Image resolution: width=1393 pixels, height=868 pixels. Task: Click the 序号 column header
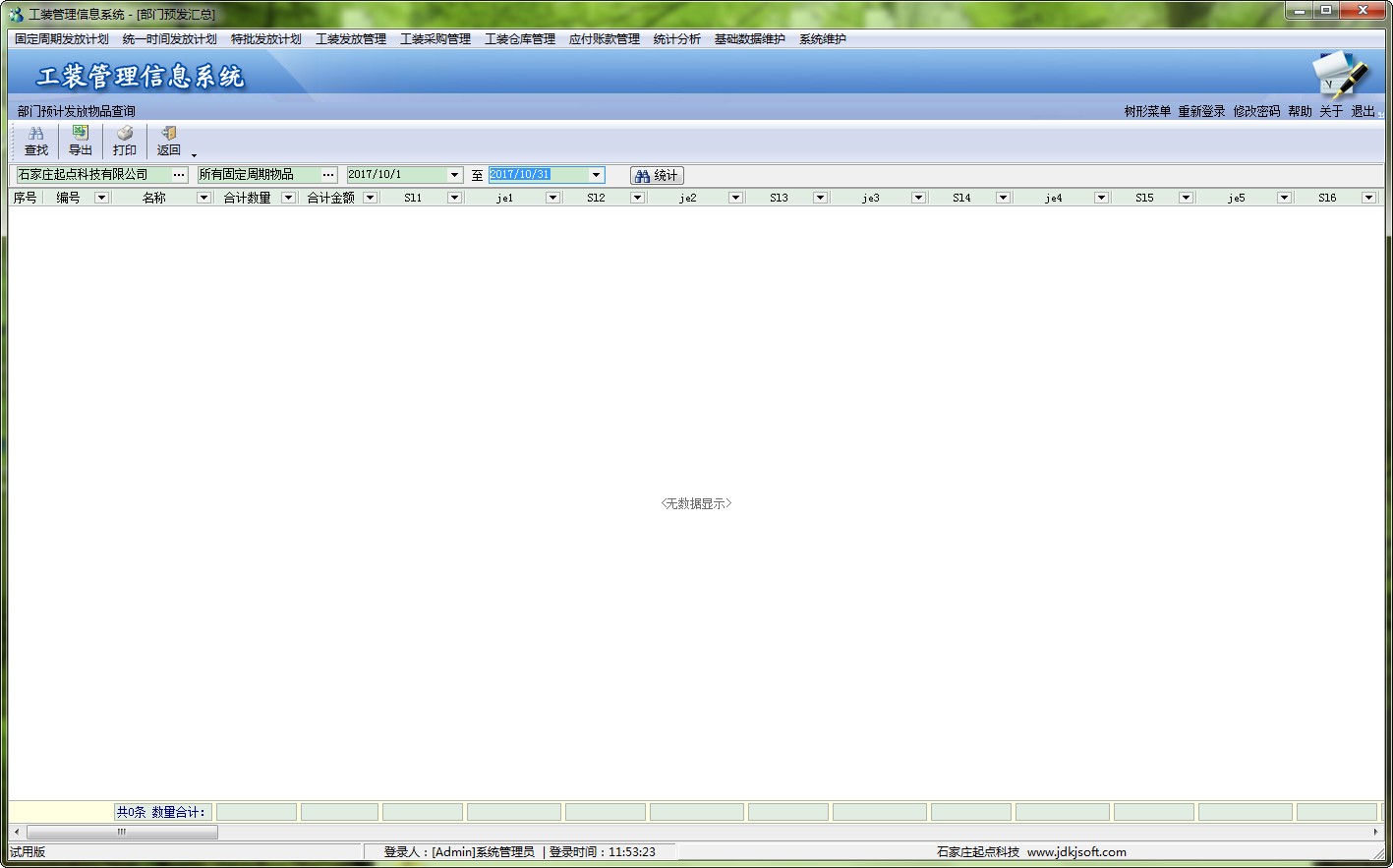(25, 198)
